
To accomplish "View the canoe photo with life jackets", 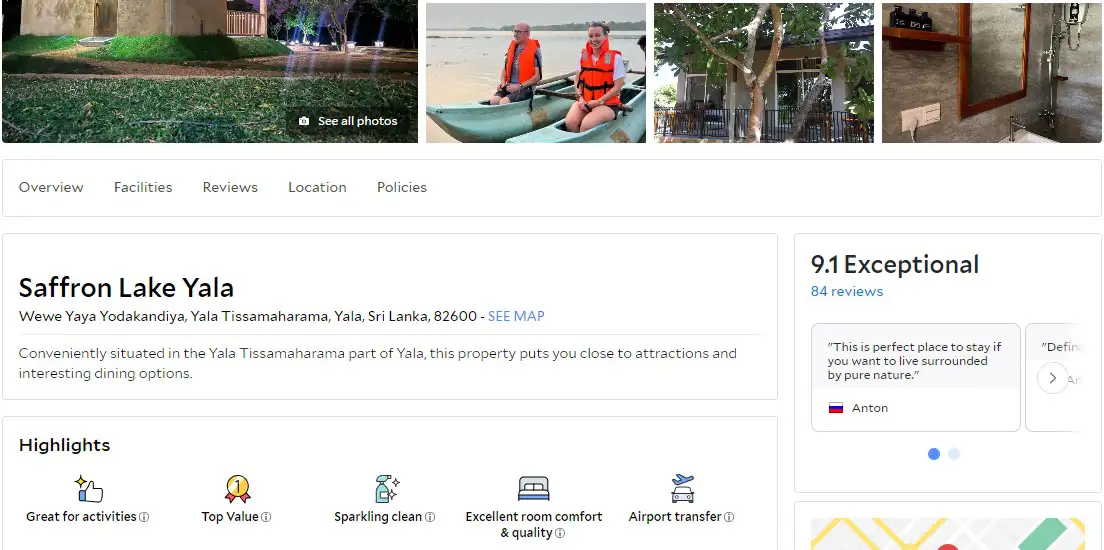I will [536, 73].
